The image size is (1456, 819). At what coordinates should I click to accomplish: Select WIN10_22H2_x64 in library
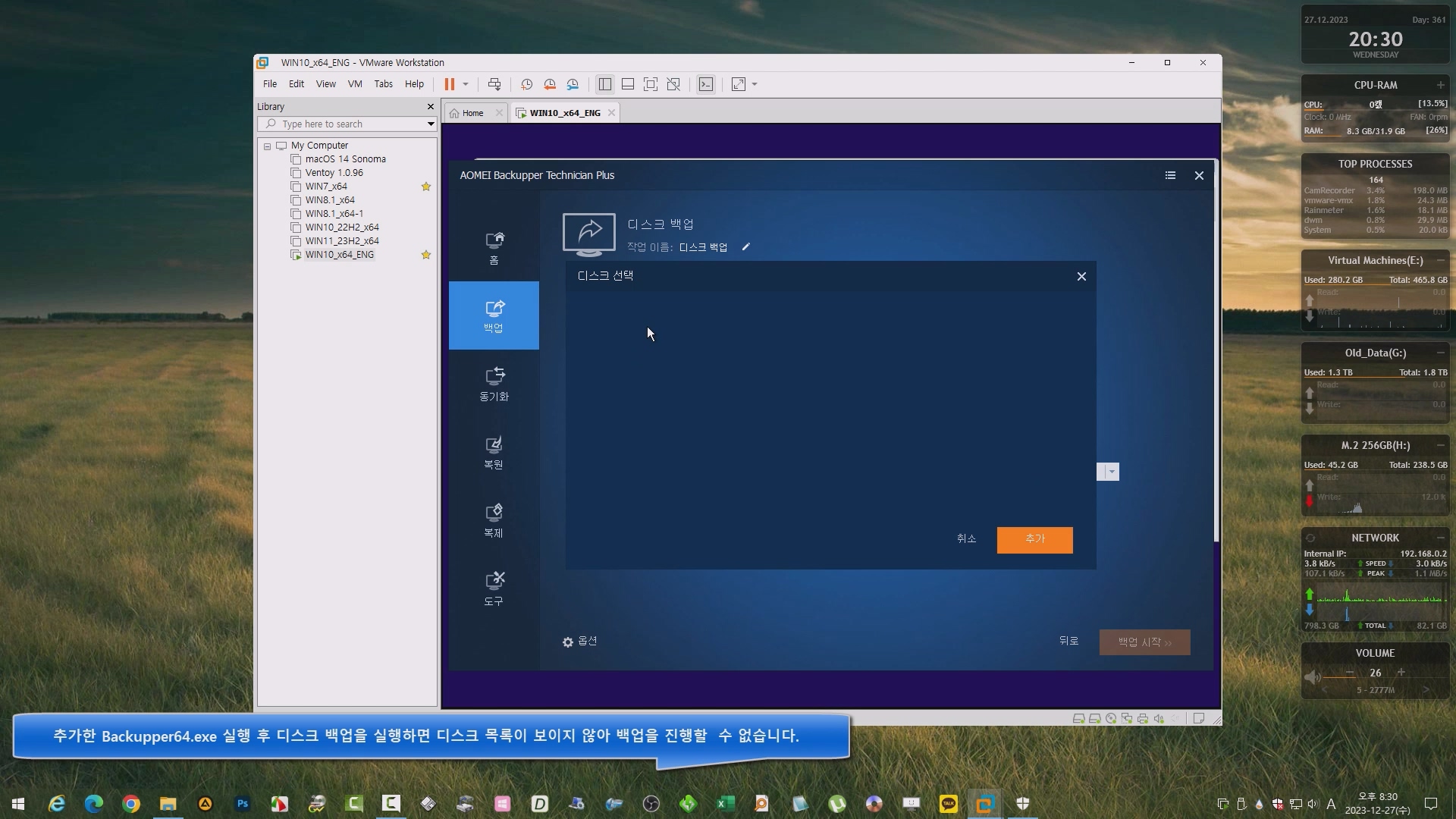click(342, 227)
